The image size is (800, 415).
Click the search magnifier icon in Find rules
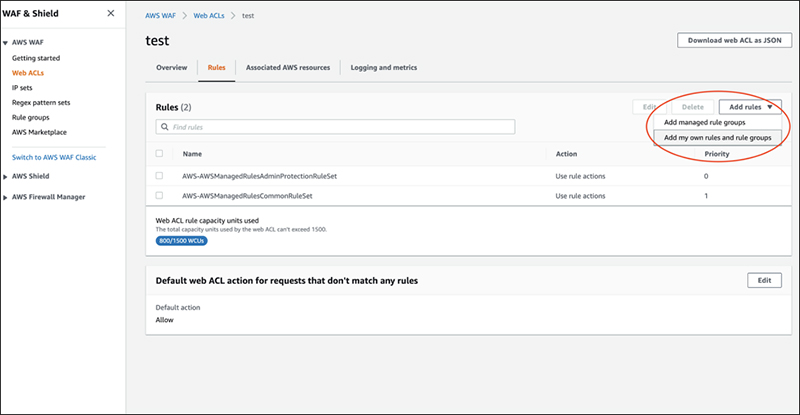coord(165,128)
